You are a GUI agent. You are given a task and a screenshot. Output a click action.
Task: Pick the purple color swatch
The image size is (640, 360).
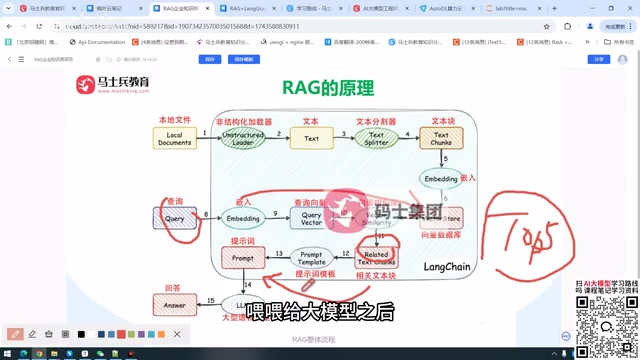click(141, 334)
